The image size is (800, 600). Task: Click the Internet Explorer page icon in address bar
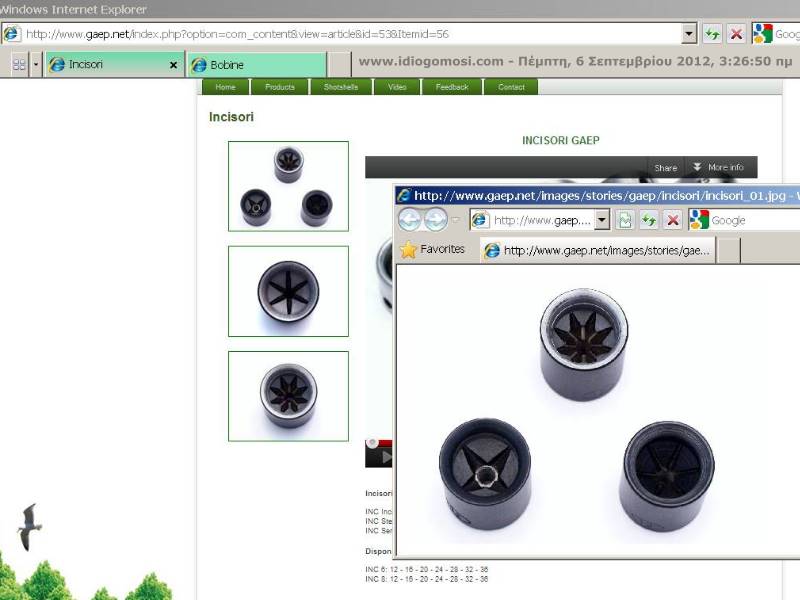[11, 34]
